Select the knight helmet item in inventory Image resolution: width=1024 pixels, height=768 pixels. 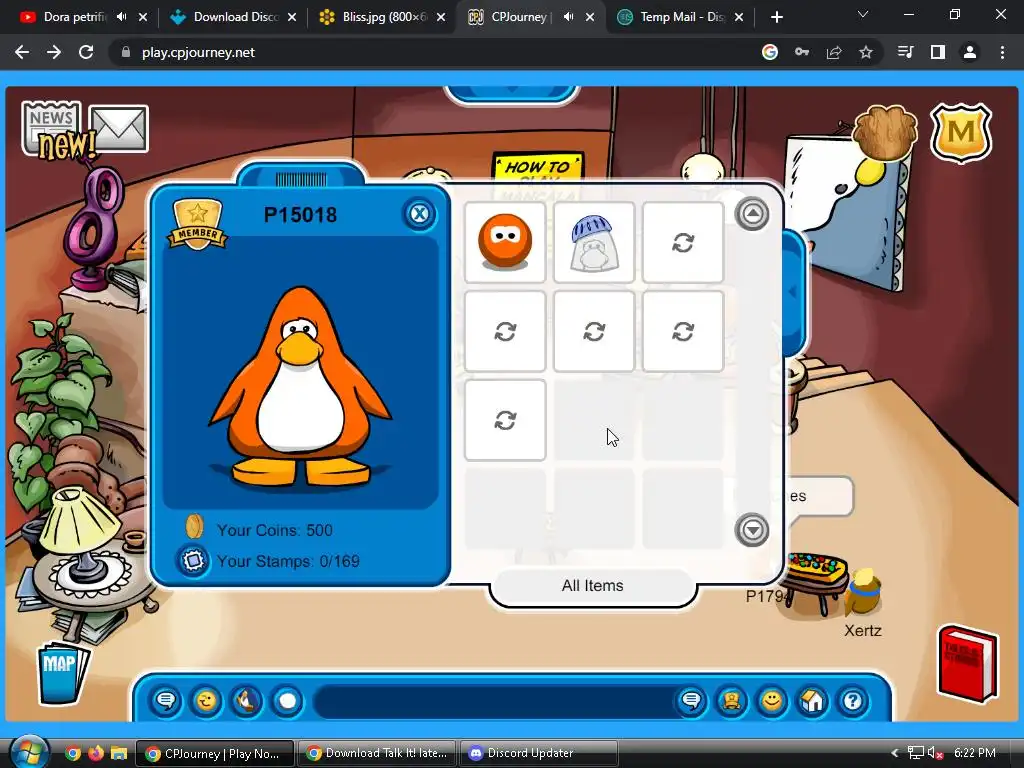coord(594,242)
